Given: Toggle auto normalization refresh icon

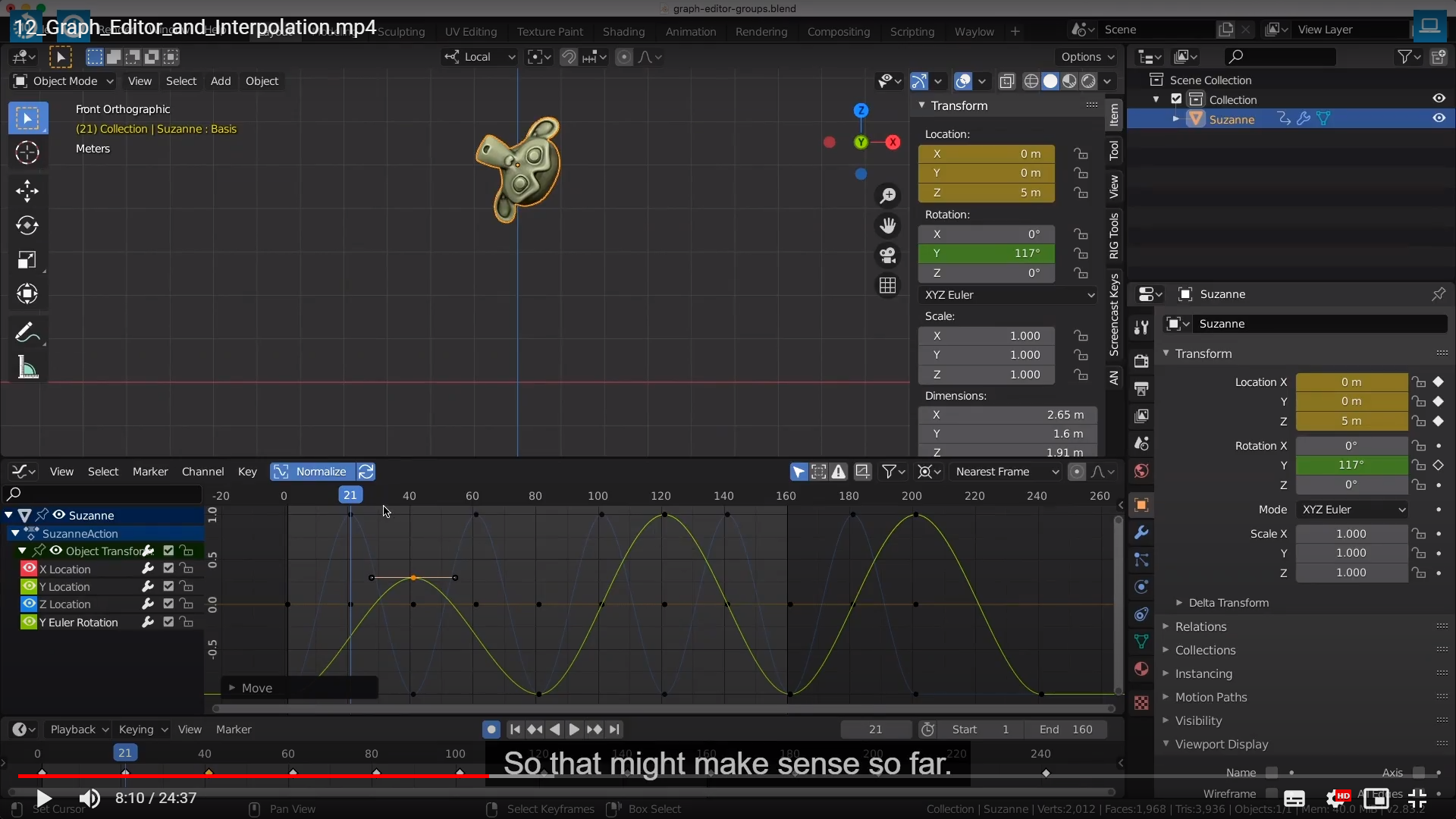Looking at the screenshot, I should [x=366, y=472].
